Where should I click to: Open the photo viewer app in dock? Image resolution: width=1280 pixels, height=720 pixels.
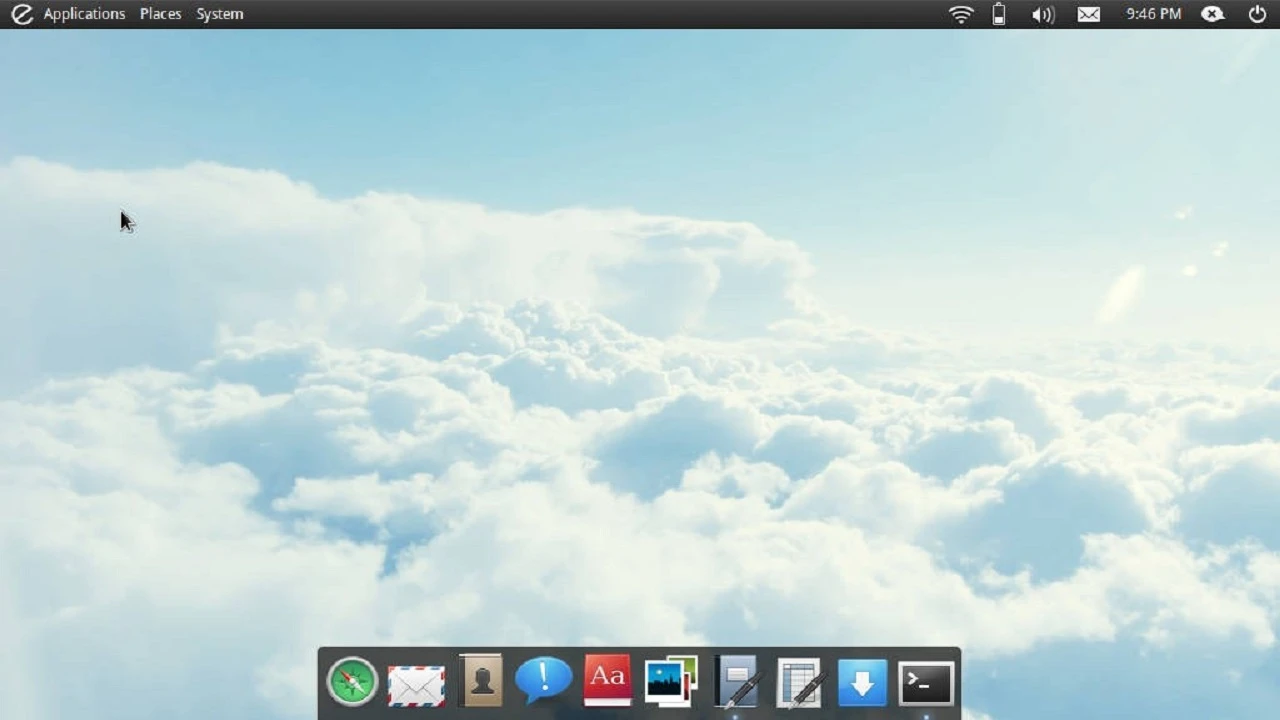(x=671, y=681)
